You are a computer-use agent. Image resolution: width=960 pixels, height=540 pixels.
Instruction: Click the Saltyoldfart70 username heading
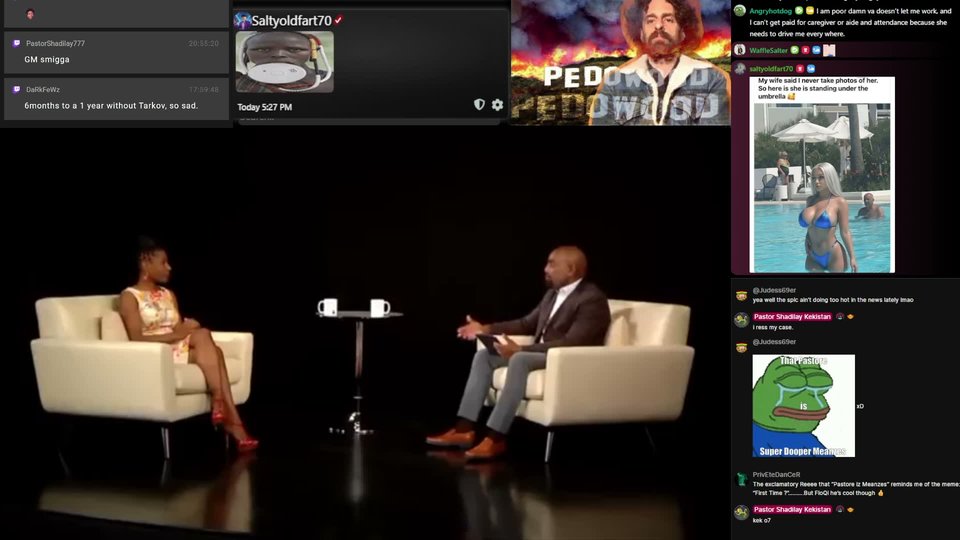pos(291,20)
